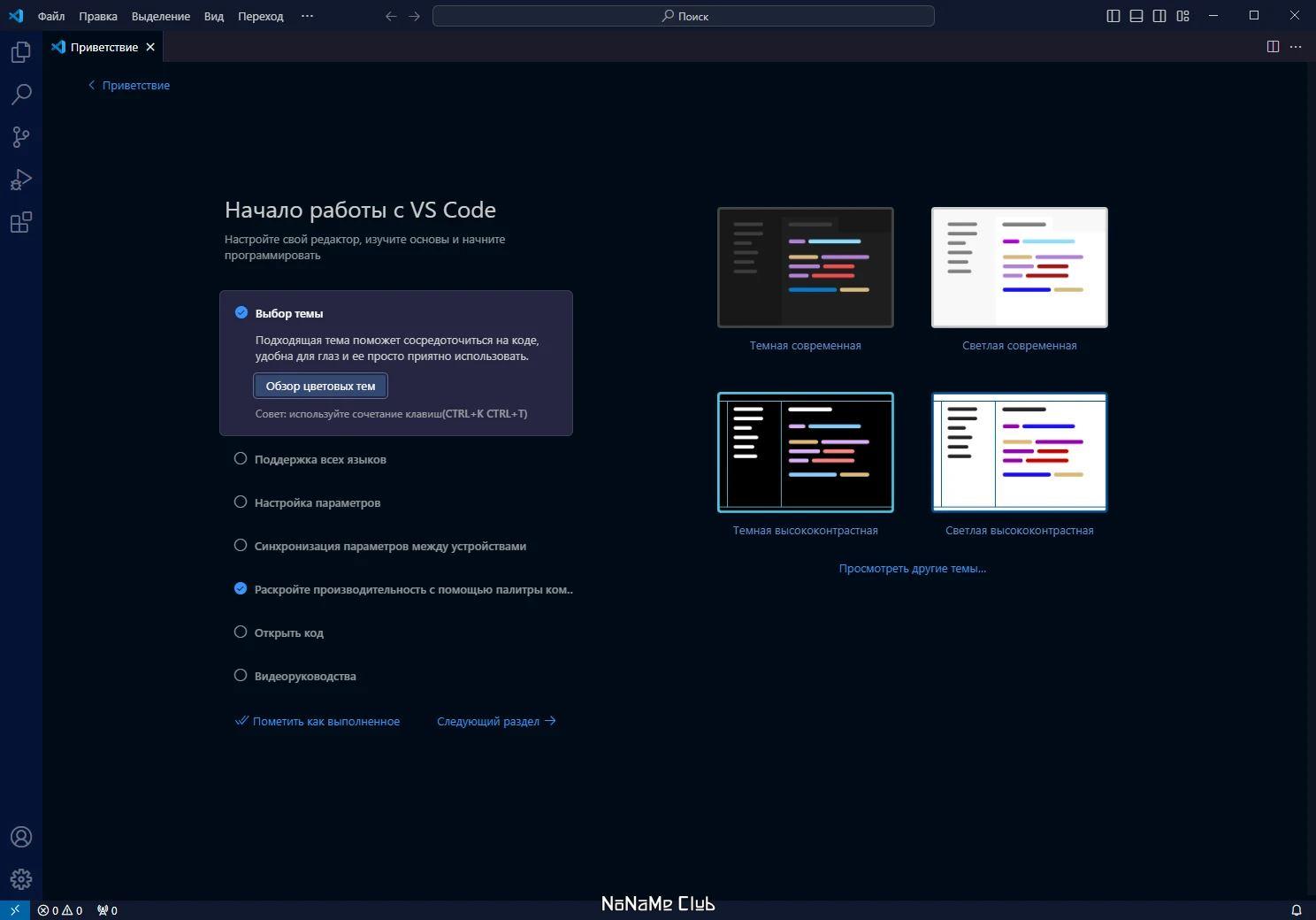This screenshot has width=1316, height=920.
Task: Open the Выделение menu
Action: [161, 16]
